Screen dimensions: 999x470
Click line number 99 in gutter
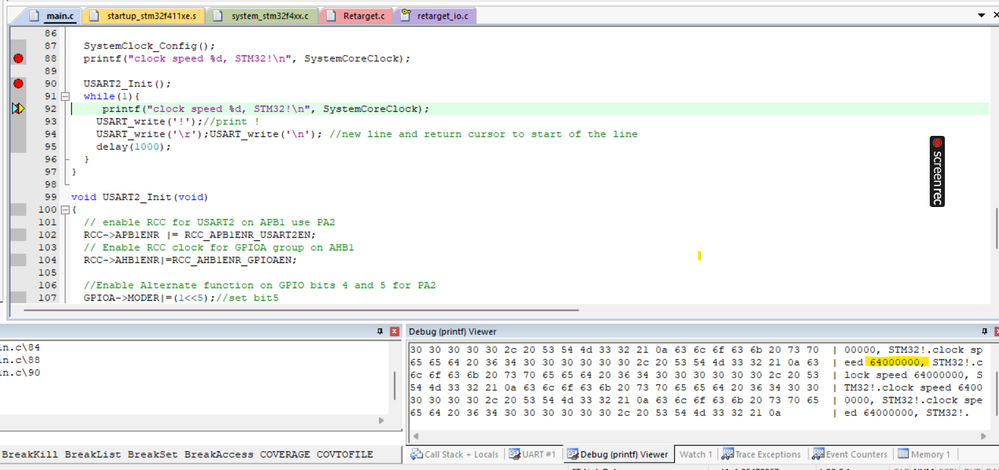[x=50, y=197]
